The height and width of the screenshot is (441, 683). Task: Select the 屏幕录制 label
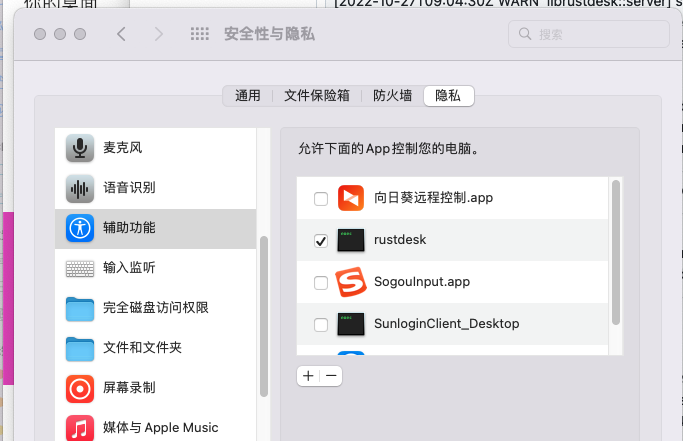(129, 388)
